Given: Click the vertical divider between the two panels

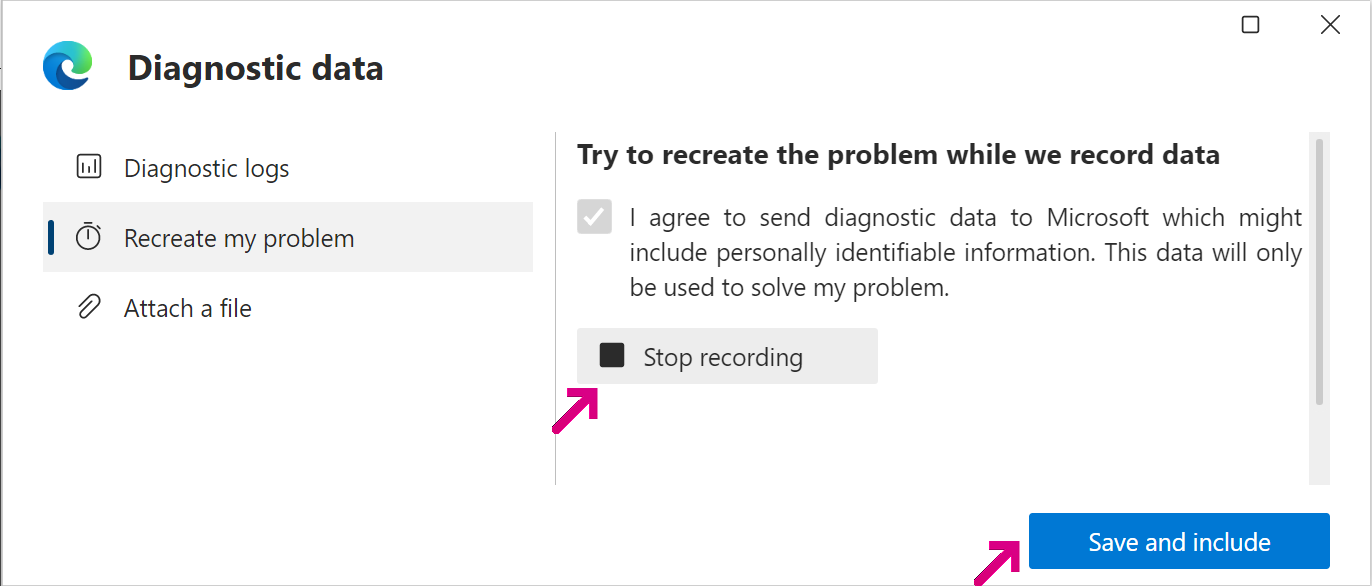Looking at the screenshot, I should click(555, 308).
